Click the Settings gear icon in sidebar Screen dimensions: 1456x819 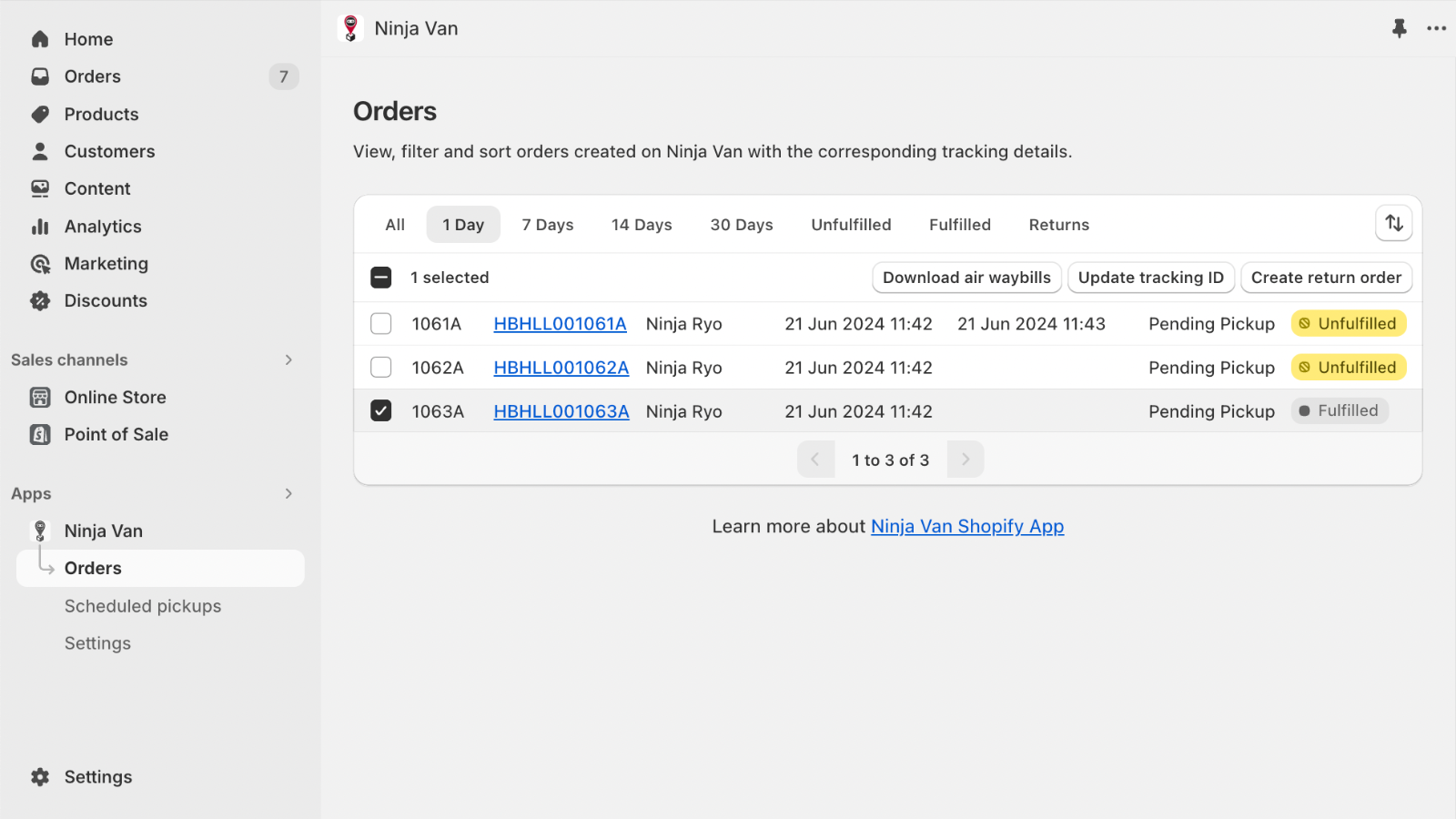pyautogui.click(x=40, y=777)
